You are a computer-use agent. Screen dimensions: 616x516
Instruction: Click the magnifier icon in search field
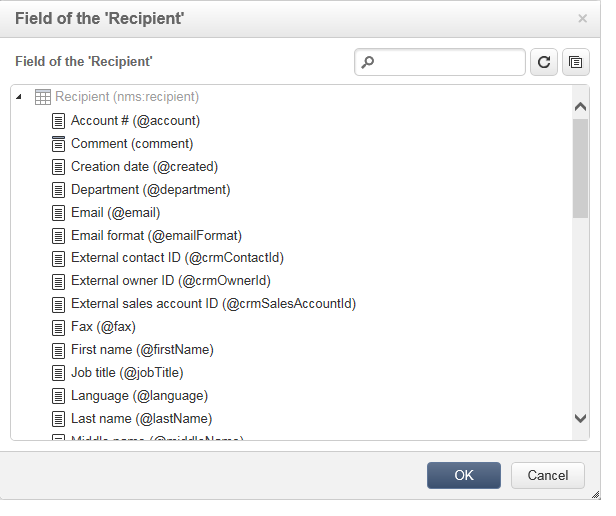point(368,62)
